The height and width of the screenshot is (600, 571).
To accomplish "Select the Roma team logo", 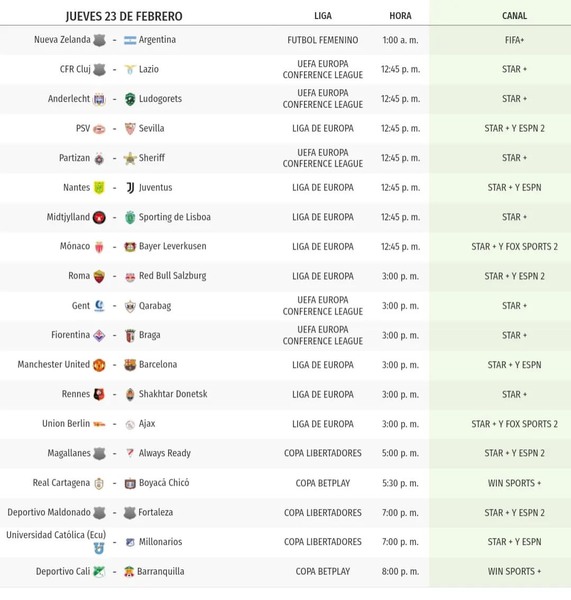I will point(99,276).
